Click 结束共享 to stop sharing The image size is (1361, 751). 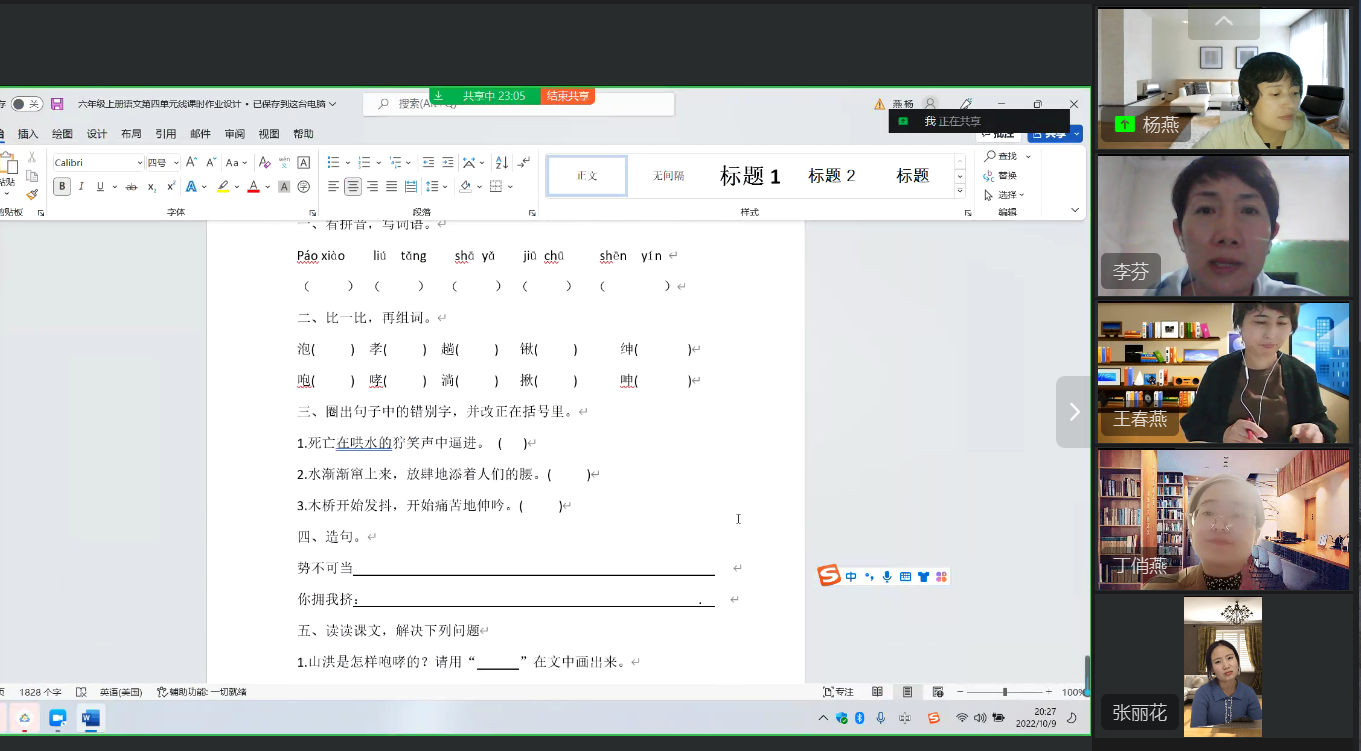(567, 96)
